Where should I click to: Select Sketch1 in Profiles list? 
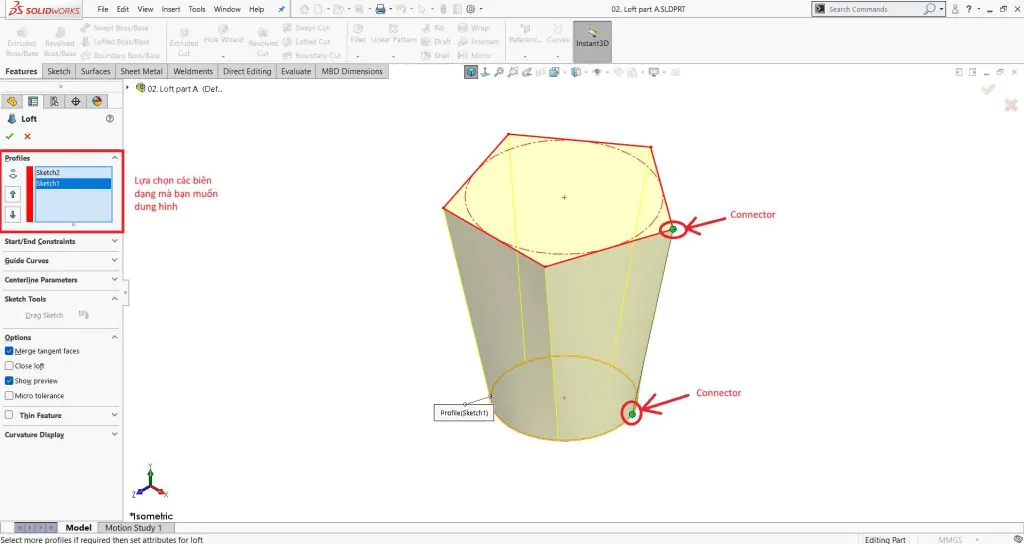(x=73, y=184)
